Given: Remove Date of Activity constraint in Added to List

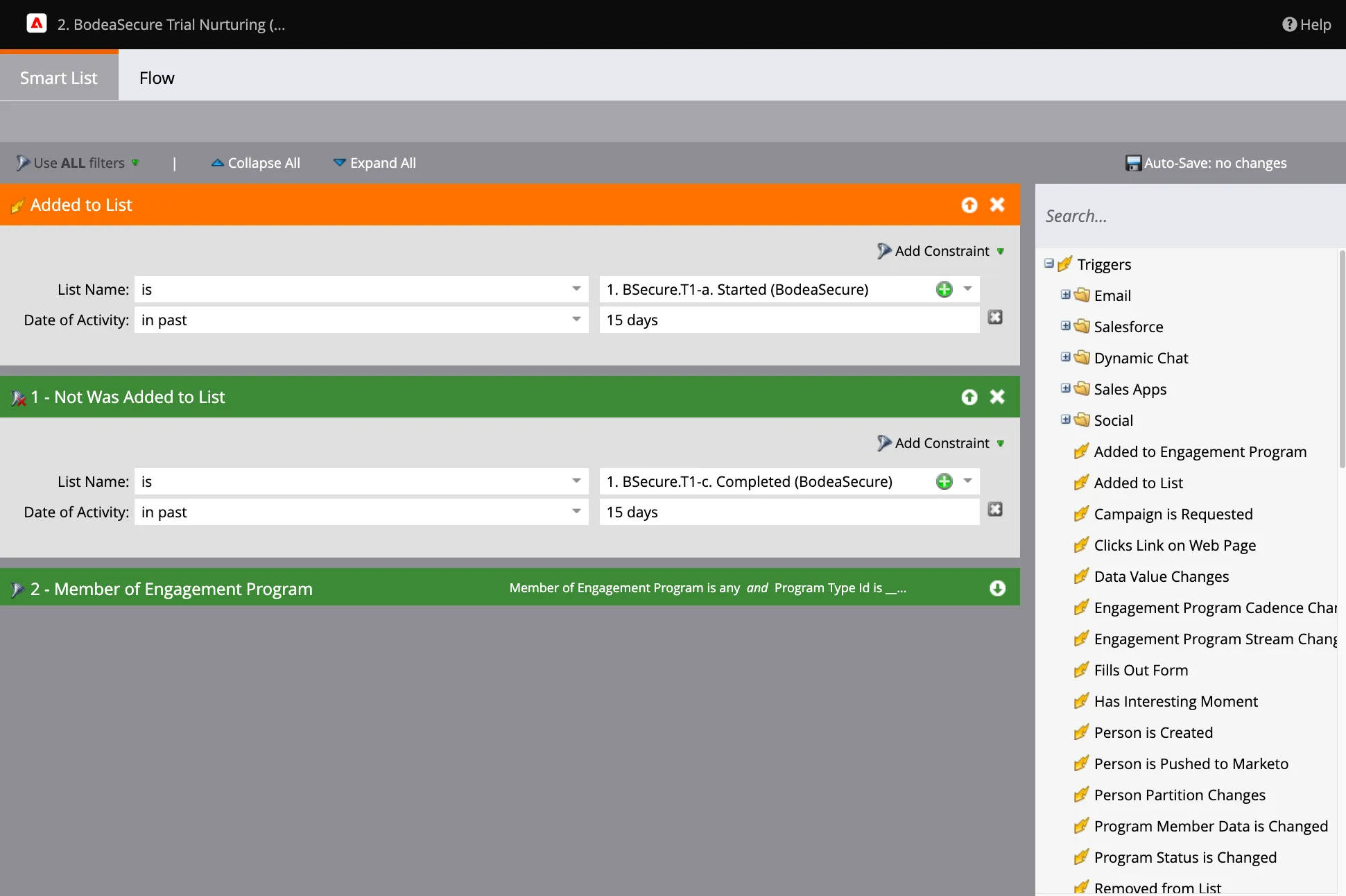Looking at the screenshot, I should click(x=995, y=317).
